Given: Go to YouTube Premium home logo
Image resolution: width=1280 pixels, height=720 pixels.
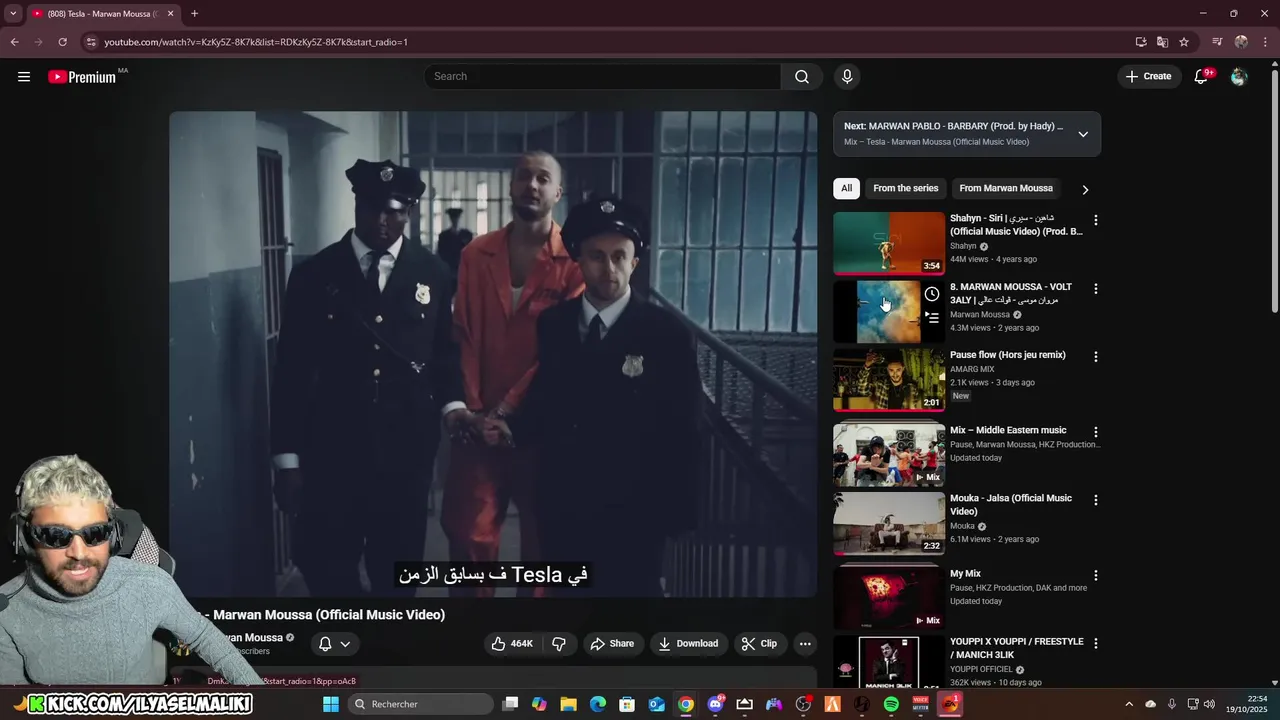Looking at the screenshot, I should (x=82, y=77).
